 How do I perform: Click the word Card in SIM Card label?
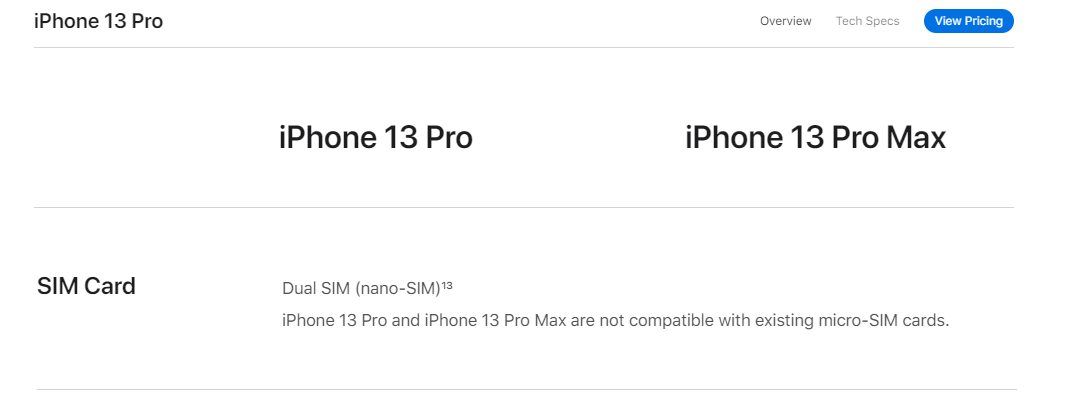[110, 286]
